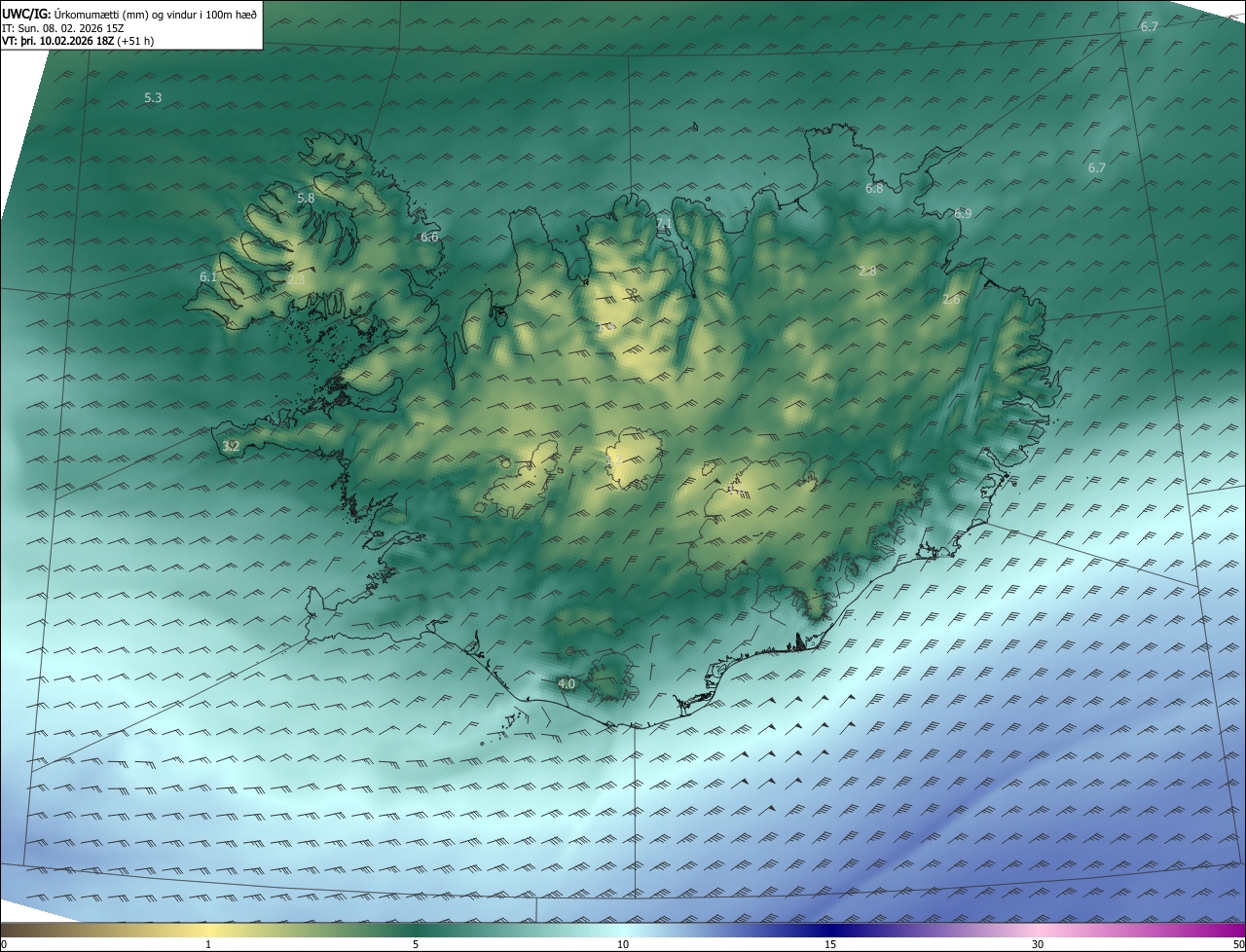
Task: Click the 50 tick on color scale
Action: pos(1238,944)
